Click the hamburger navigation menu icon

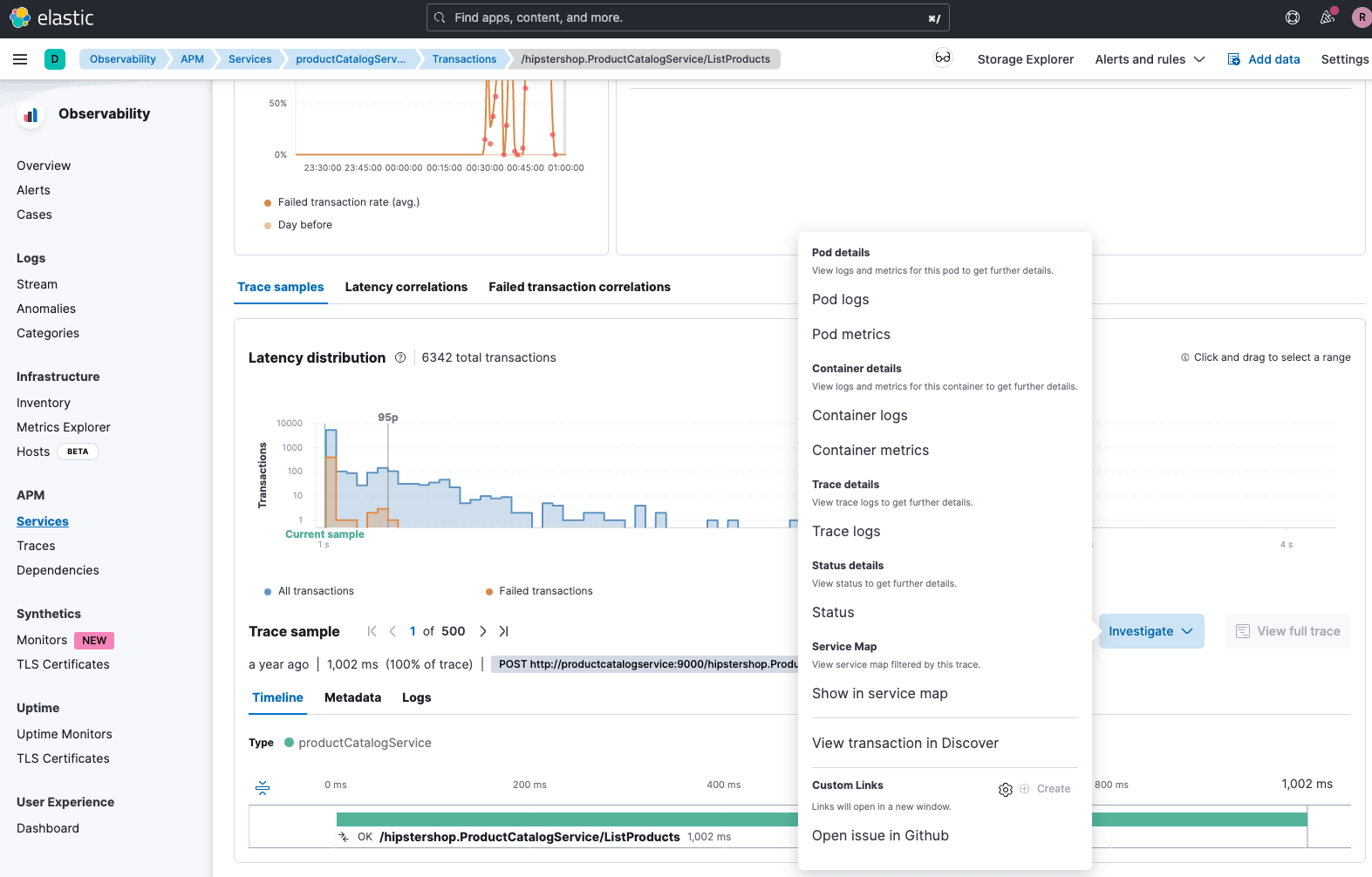click(x=20, y=59)
